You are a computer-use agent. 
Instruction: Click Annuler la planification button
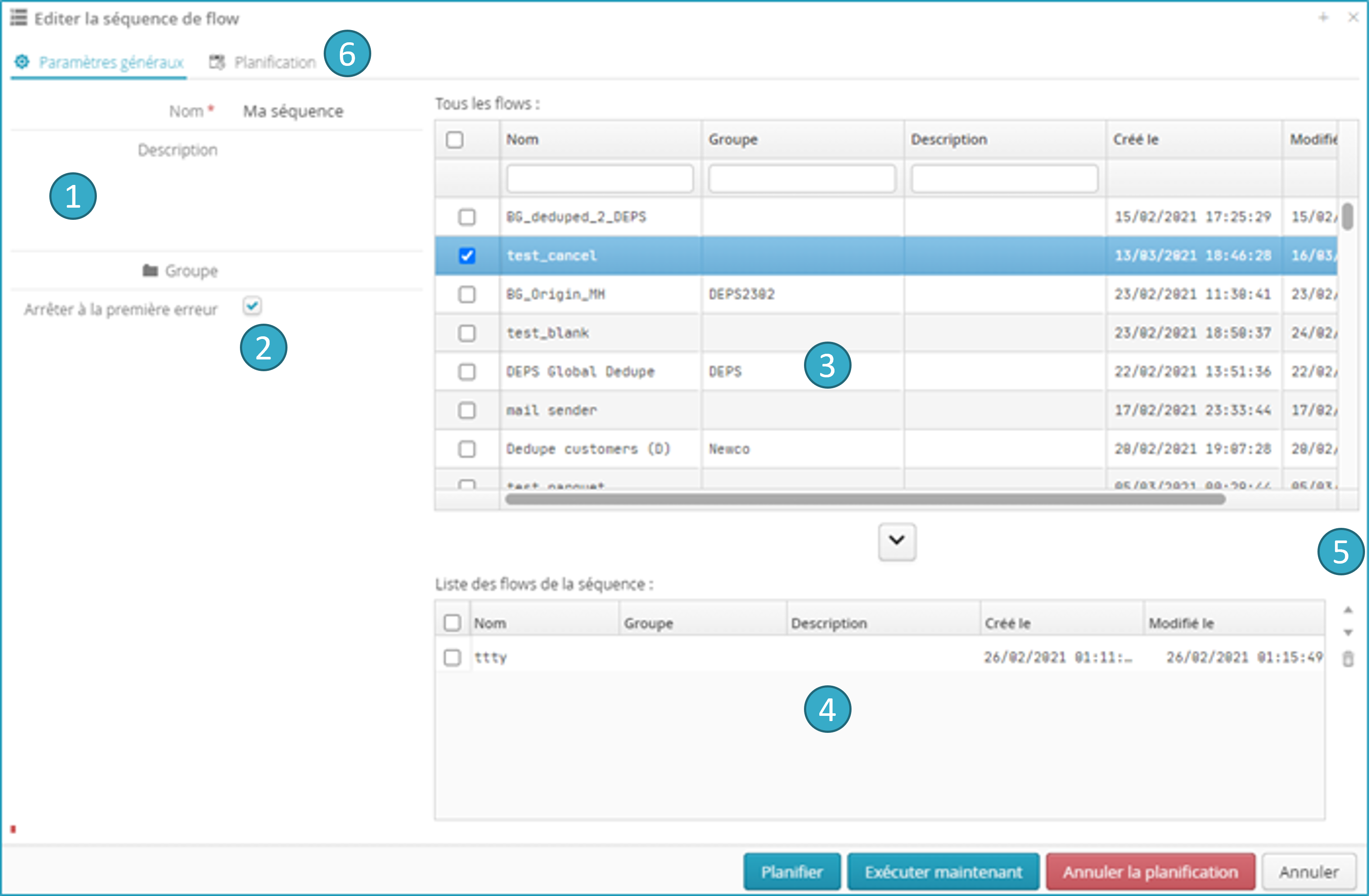coord(1150,872)
